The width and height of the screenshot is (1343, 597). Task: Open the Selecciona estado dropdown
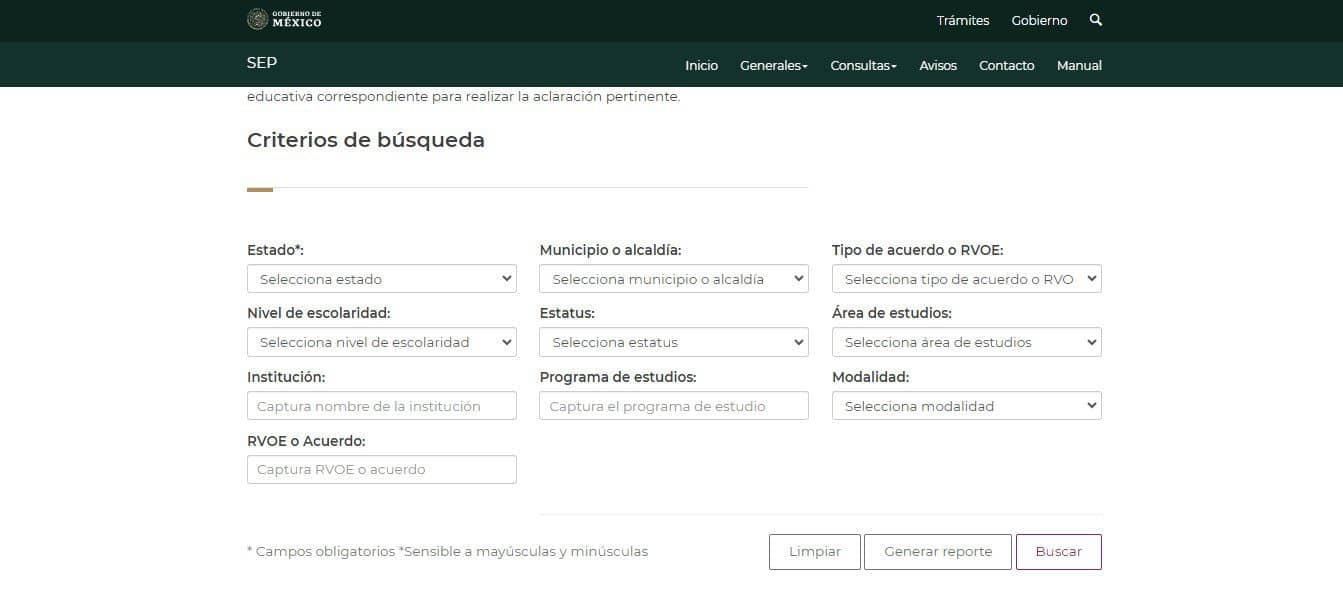tap(382, 279)
